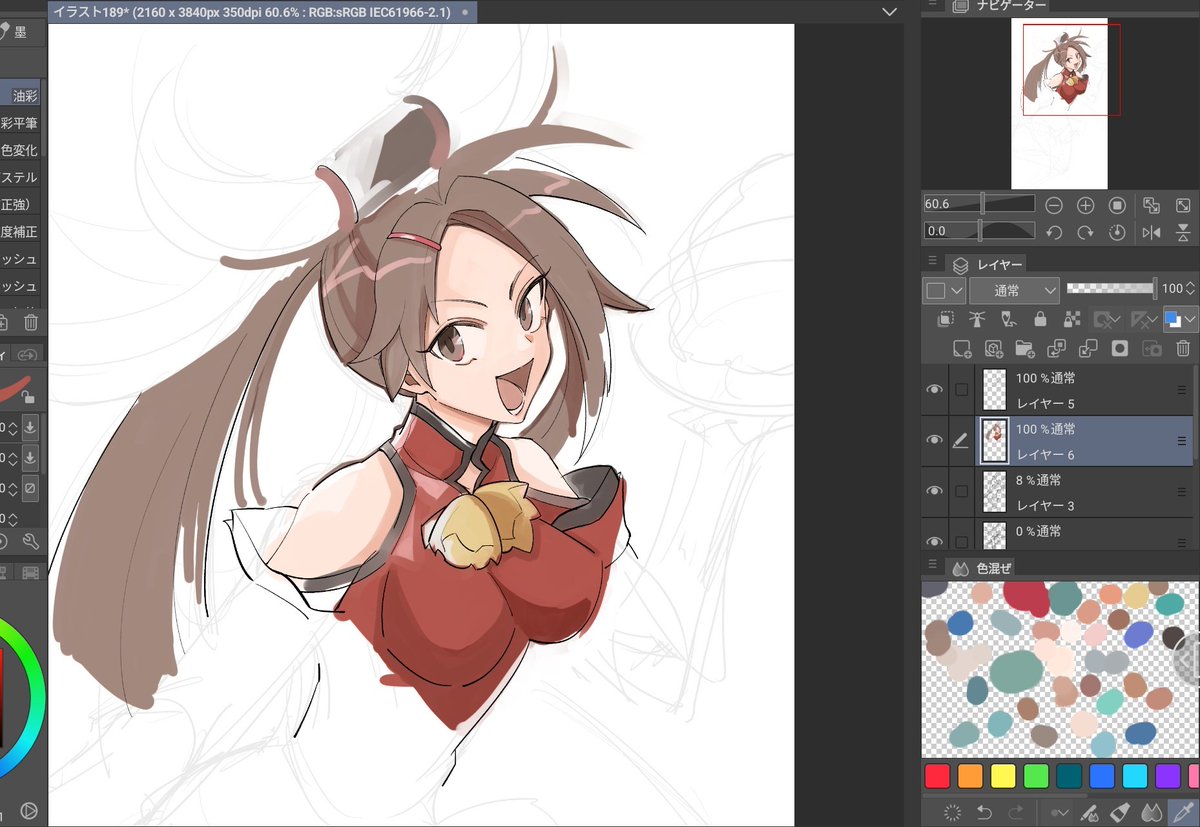Hide レイヤー 5 via eye icon

click(x=934, y=390)
